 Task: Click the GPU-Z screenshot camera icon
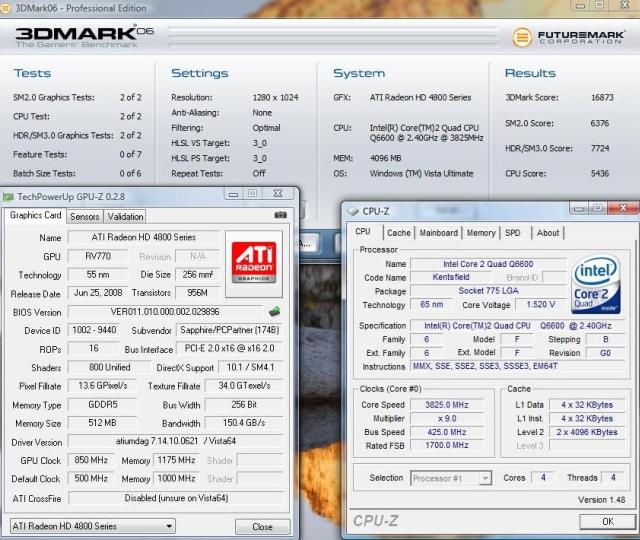point(280,215)
